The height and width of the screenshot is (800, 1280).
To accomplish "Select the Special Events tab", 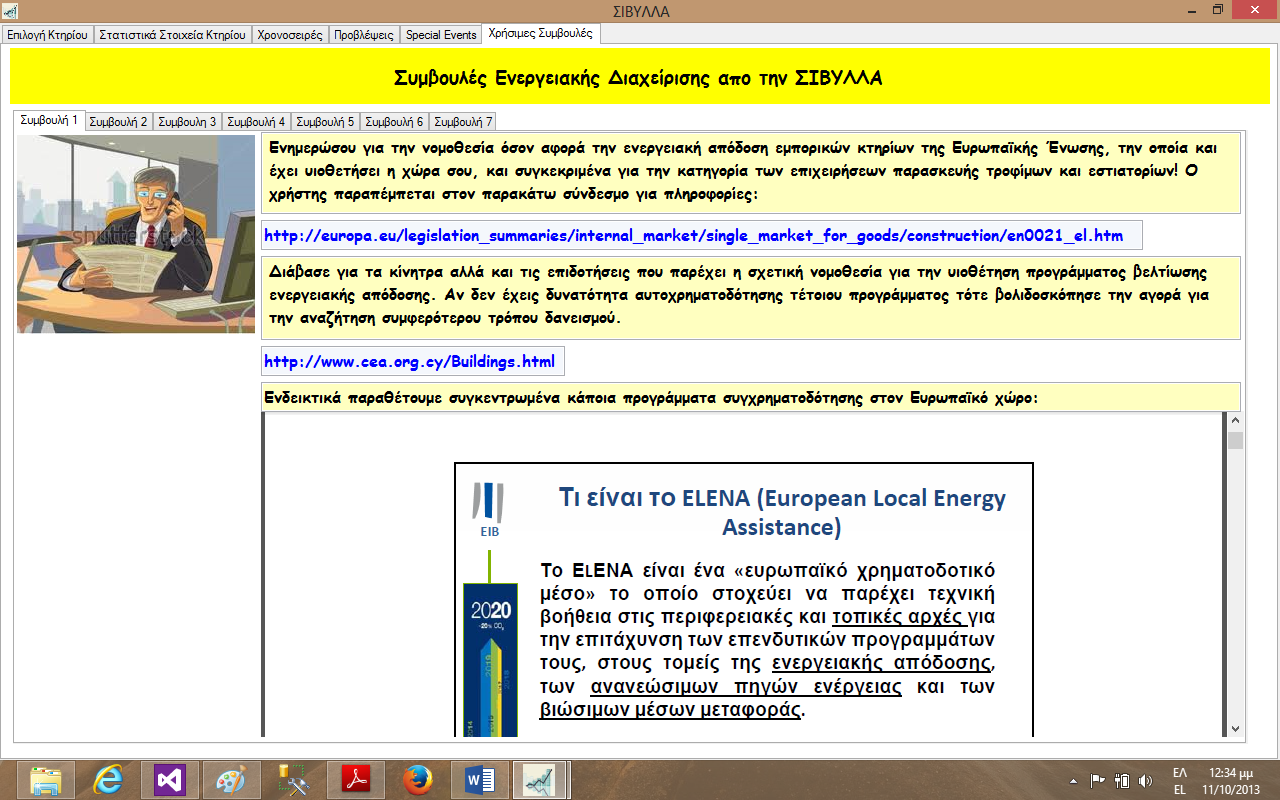I will pyautogui.click(x=441, y=34).
